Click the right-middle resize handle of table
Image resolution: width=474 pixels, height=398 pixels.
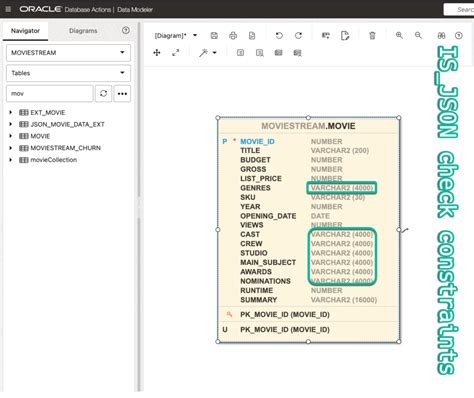(x=399, y=229)
